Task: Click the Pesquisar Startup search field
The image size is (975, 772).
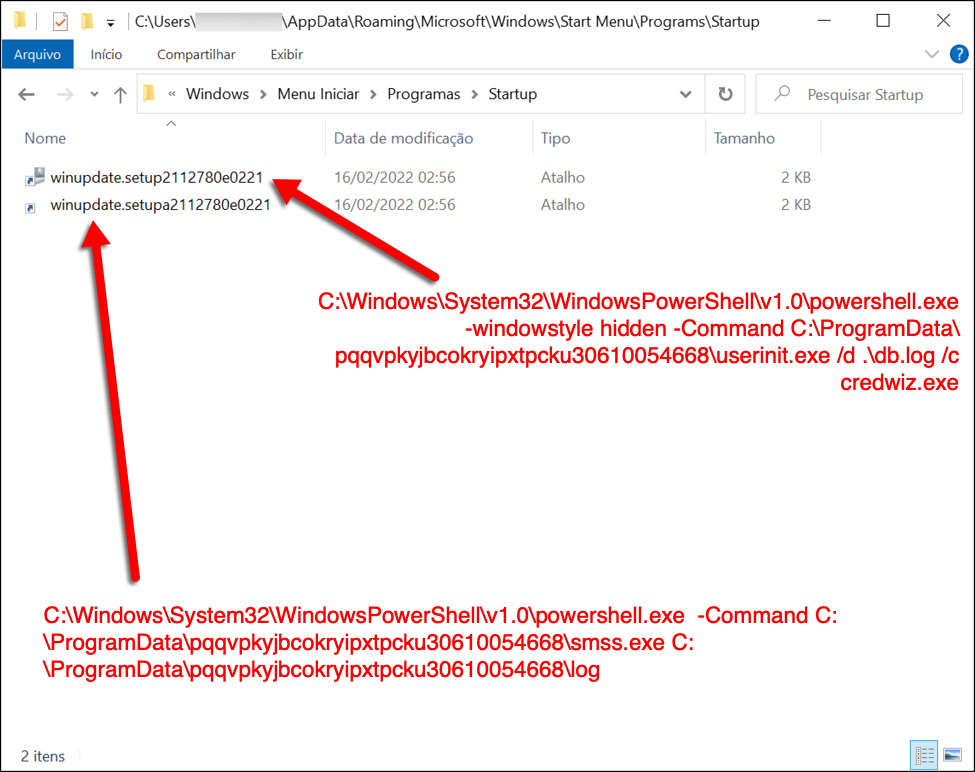Action: [860, 95]
